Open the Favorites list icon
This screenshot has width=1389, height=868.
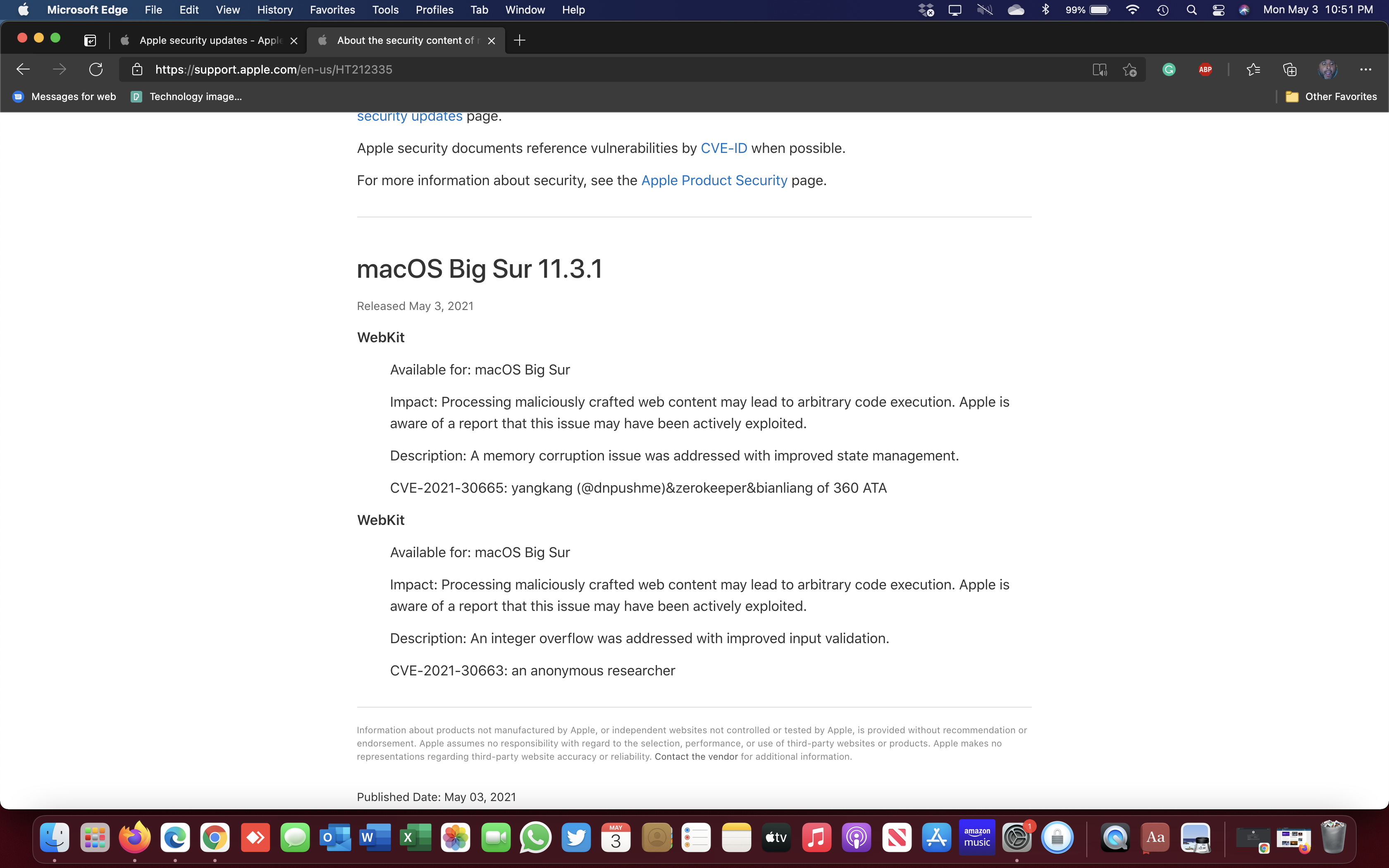(x=1253, y=69)
